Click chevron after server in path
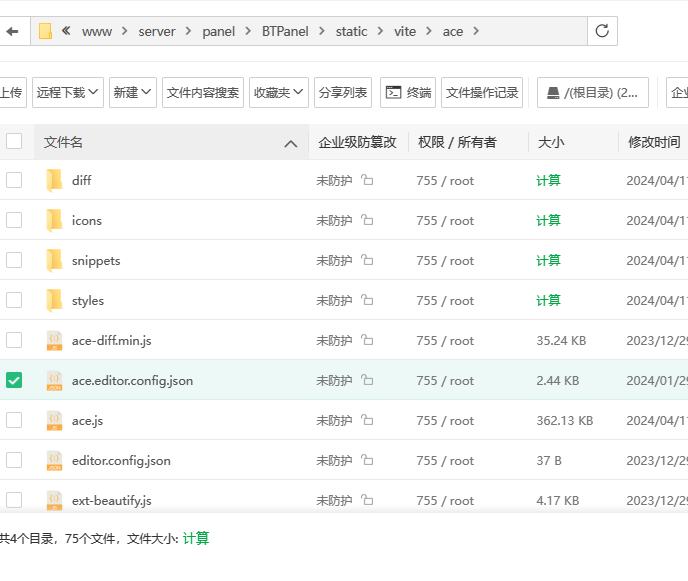 188,31
